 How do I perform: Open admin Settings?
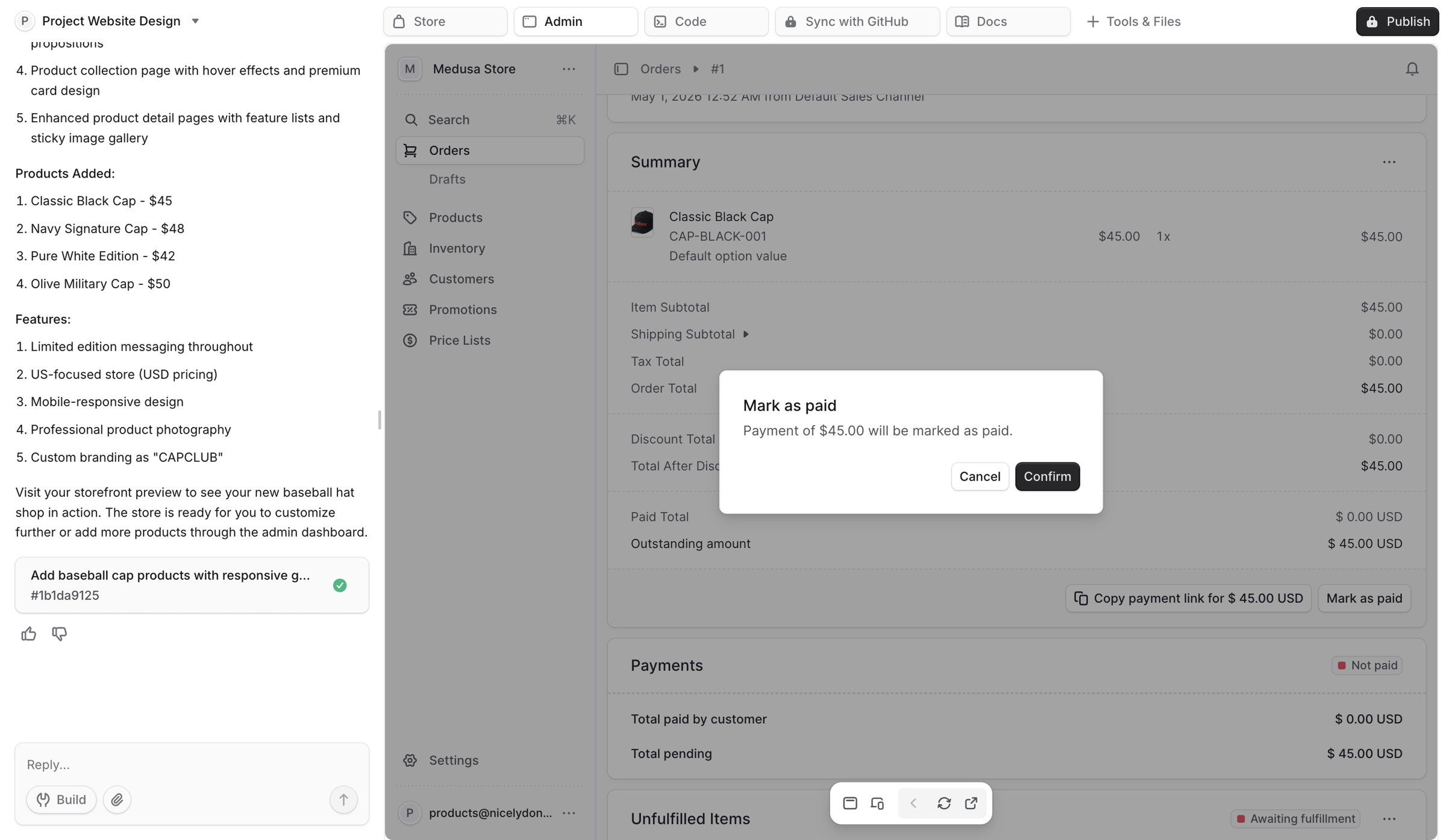(490, 760)
